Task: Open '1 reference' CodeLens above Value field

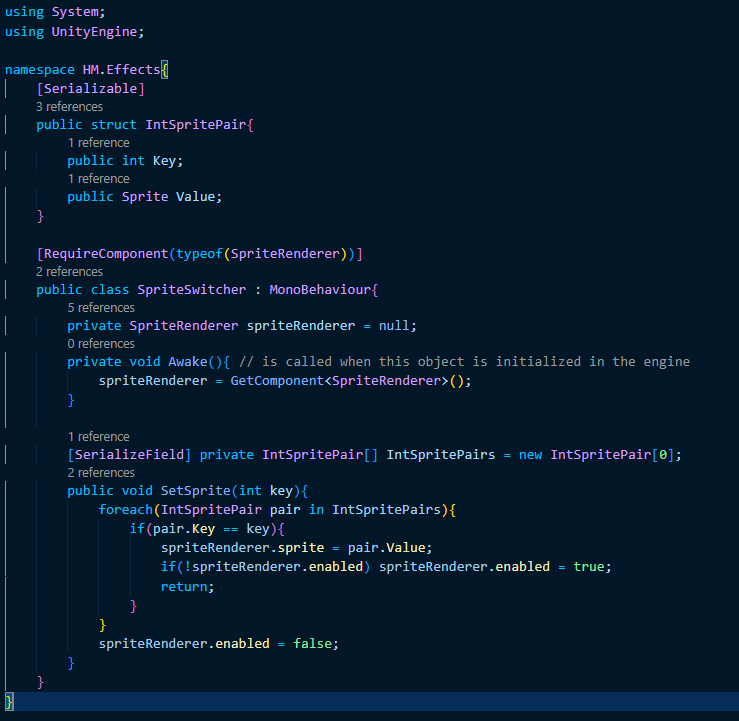Action: tap(99, 179)
